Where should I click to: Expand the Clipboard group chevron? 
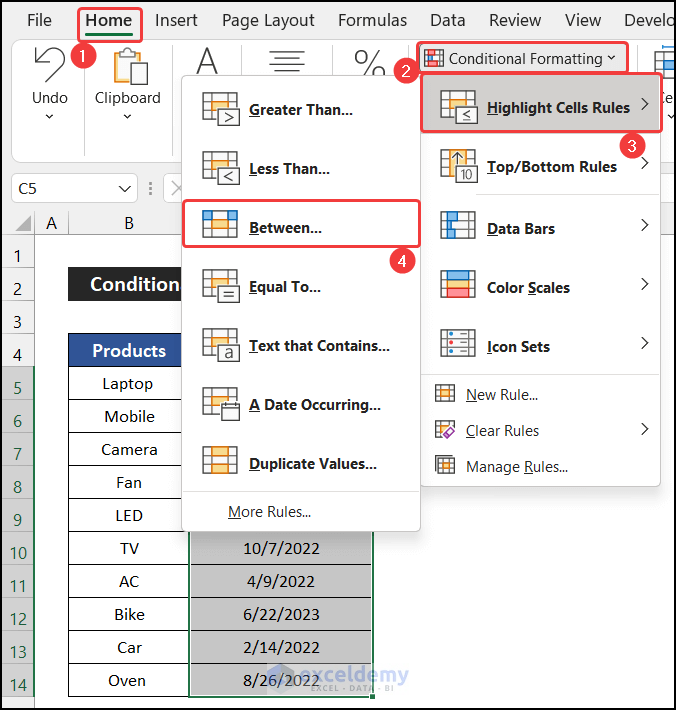[128, 116]
